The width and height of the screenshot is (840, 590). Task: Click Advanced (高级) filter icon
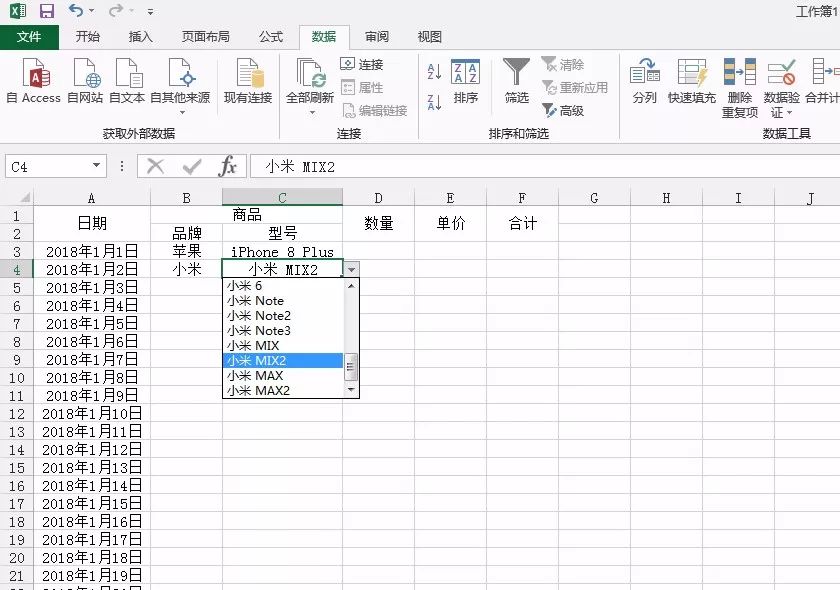562,110
